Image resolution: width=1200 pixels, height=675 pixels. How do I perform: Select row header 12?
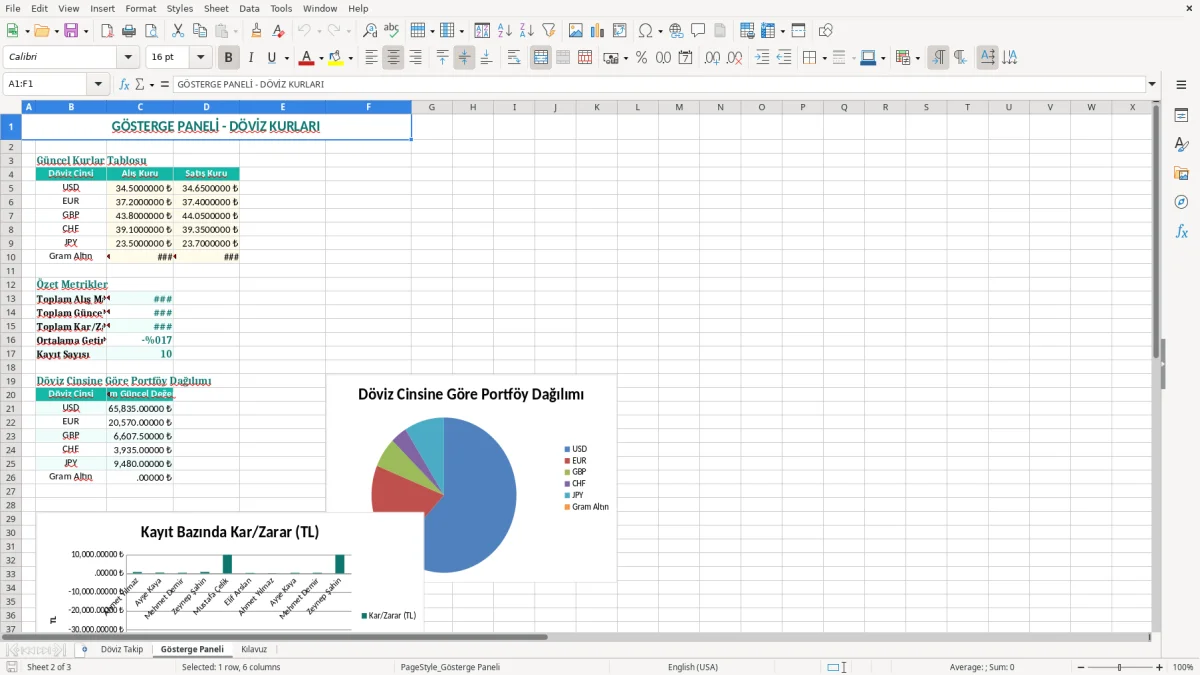pyautogui.click(x=11, y=285)
